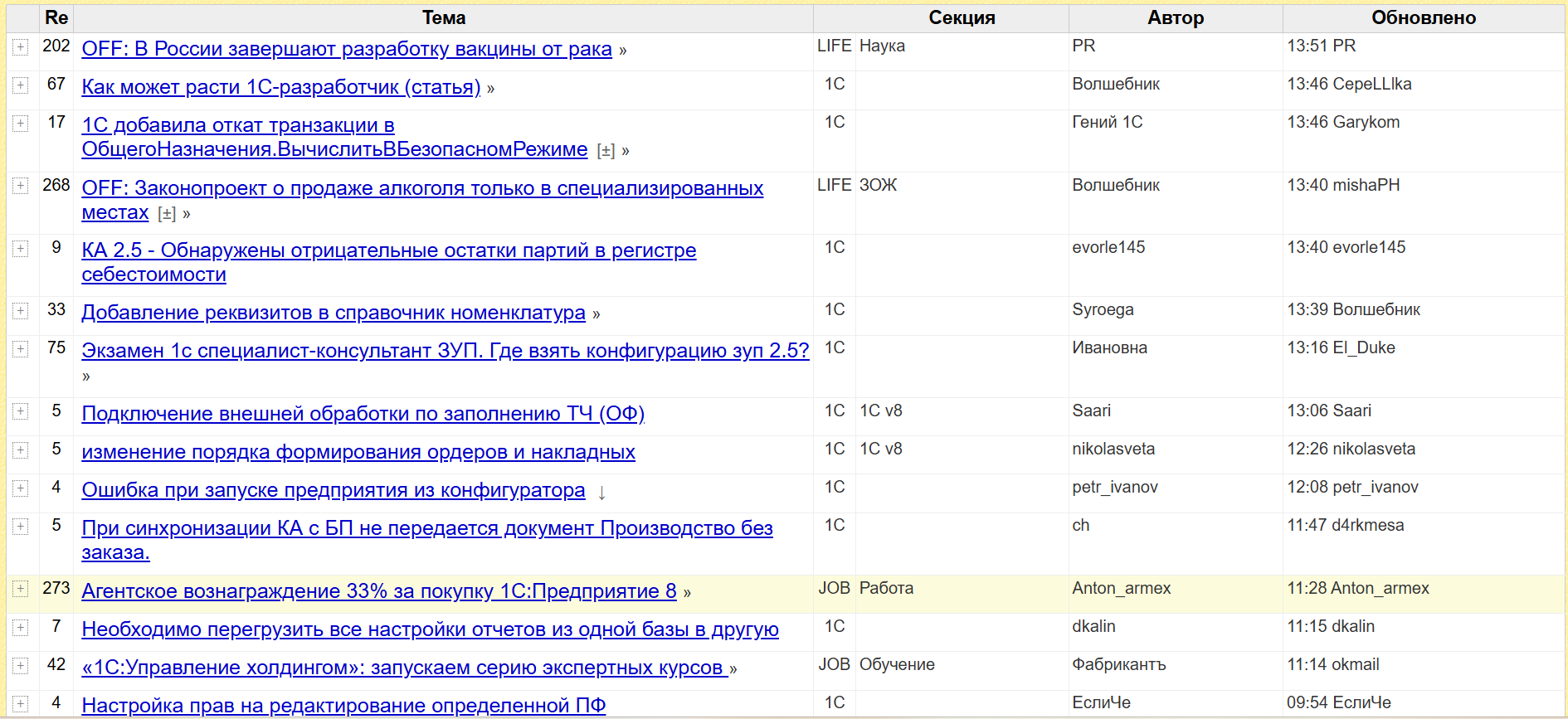Expand the 'Экзамен 1с специалист-консультант' row
The image size is (1568, 719).
tap(21, 349)
